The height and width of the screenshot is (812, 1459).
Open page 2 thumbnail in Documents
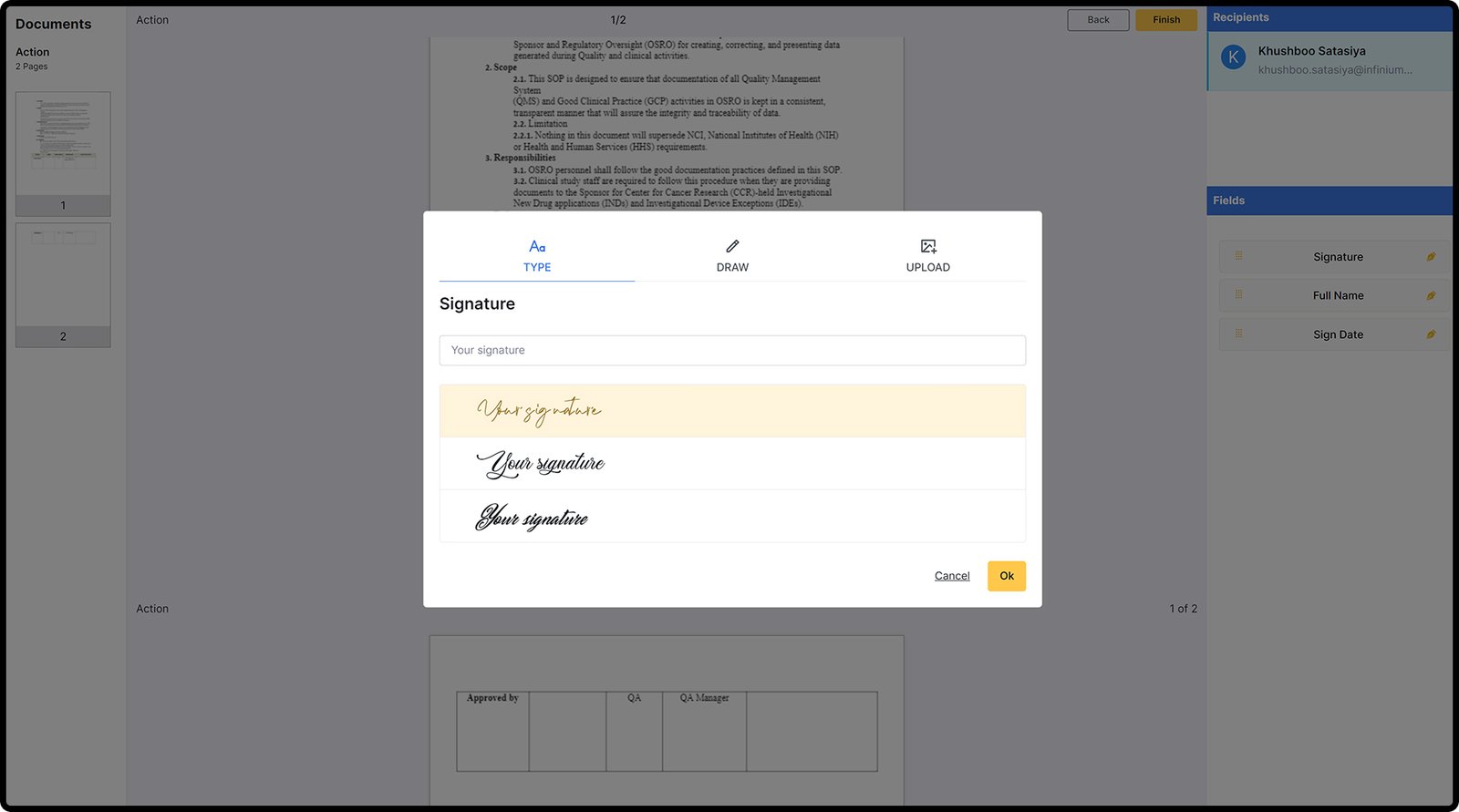coord(63,276)
